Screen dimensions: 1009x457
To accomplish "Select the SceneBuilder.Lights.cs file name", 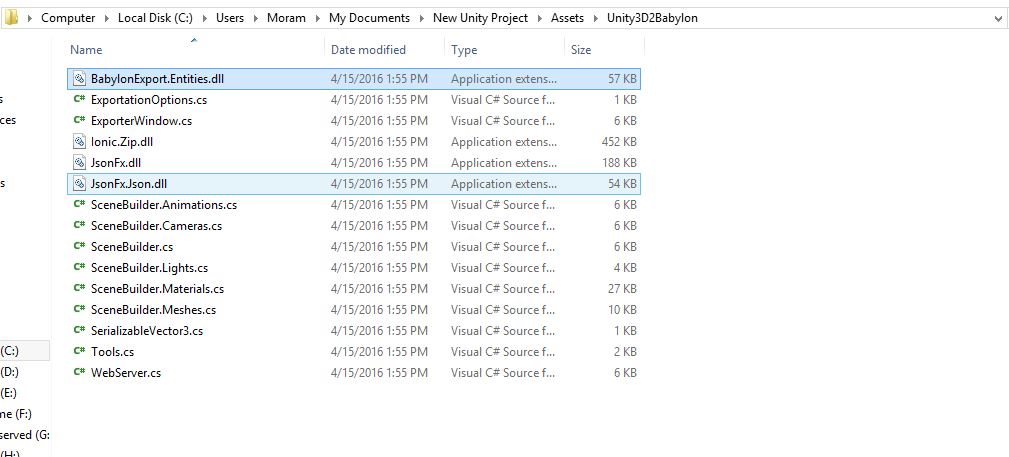I will (x=149, y=268).
